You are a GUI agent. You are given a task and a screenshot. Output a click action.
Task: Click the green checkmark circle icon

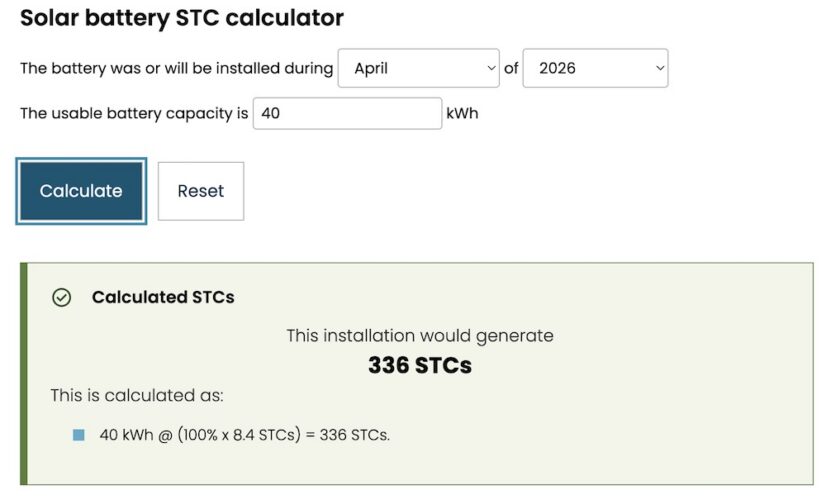62,298
